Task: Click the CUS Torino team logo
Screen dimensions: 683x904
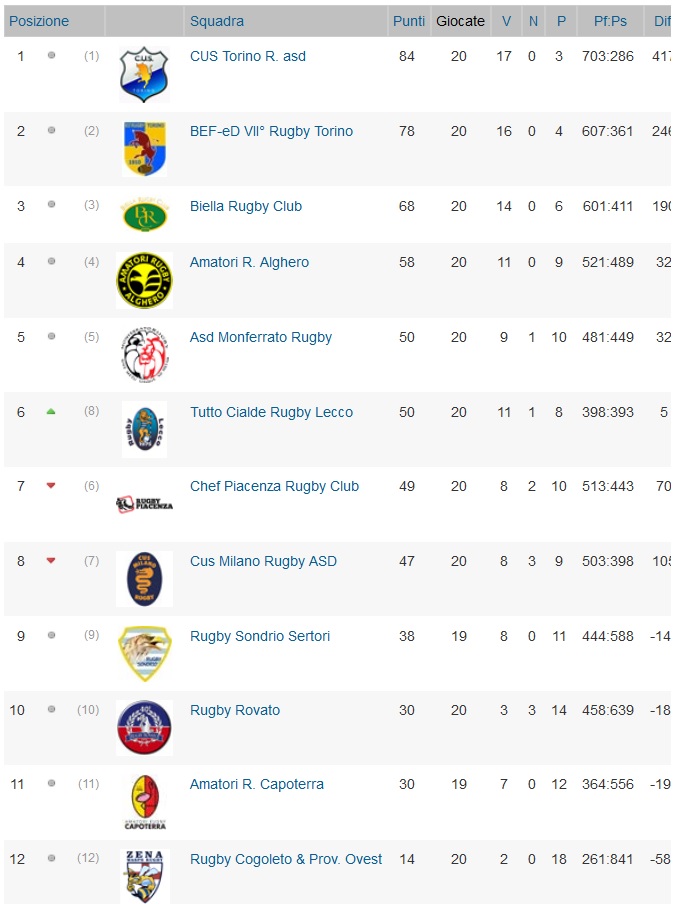Action: 144,74
